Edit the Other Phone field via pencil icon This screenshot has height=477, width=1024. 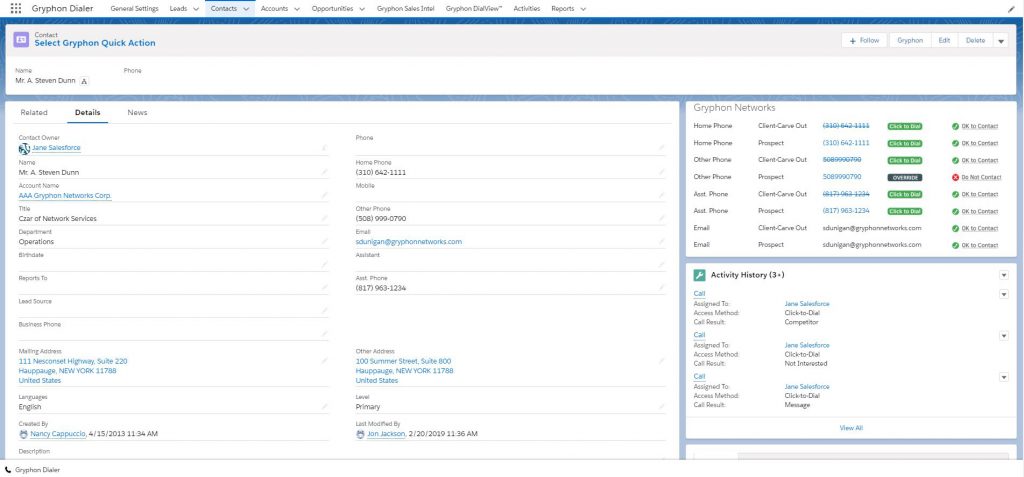pos(661,219)
